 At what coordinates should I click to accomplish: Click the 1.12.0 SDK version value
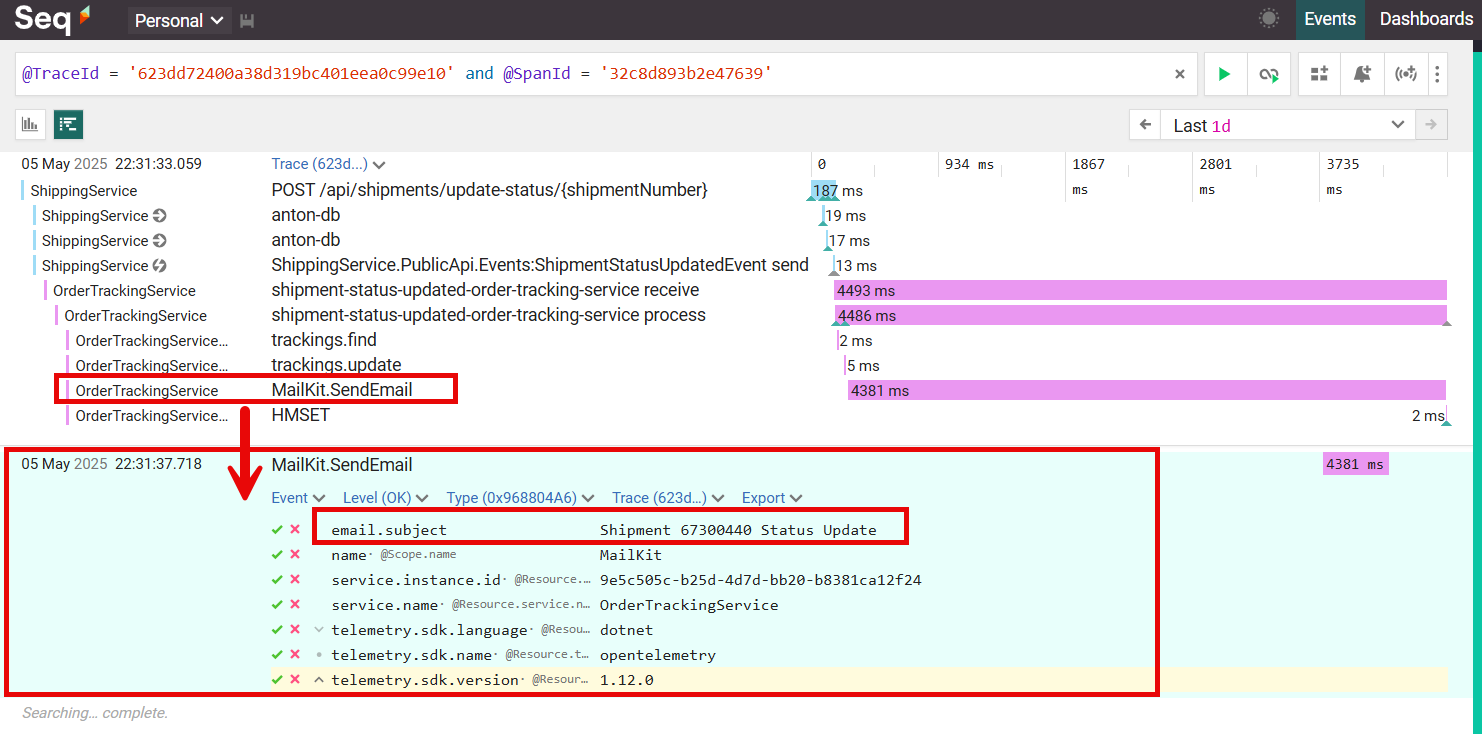click(x=627, y=680)
